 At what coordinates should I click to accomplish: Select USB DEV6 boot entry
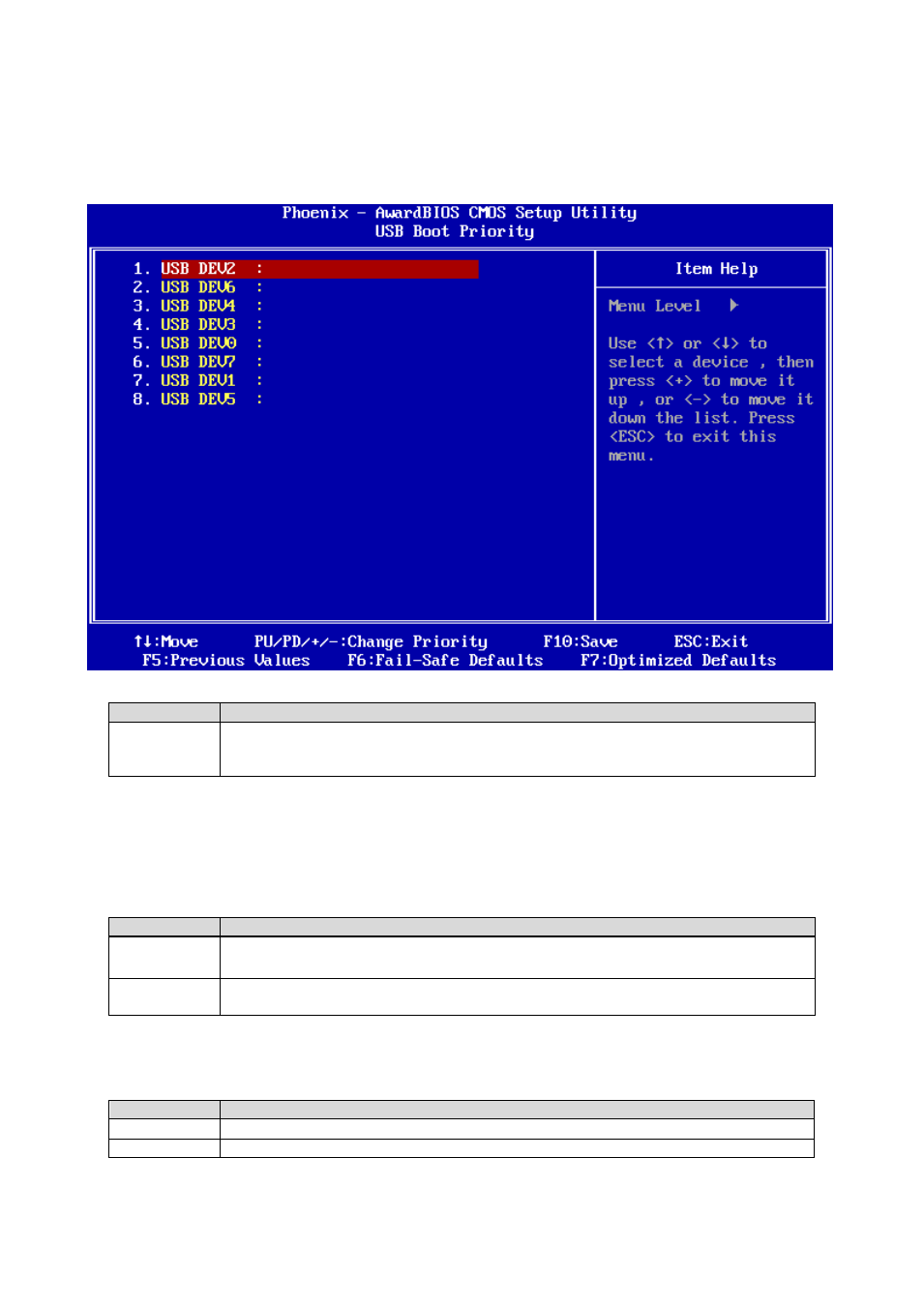[x=197, y=287]
